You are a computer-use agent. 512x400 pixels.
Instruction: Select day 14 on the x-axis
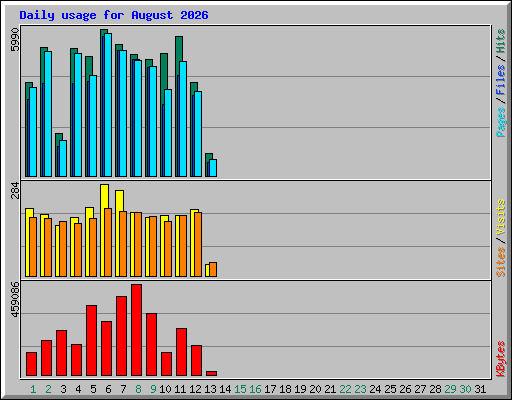point(225,389)
